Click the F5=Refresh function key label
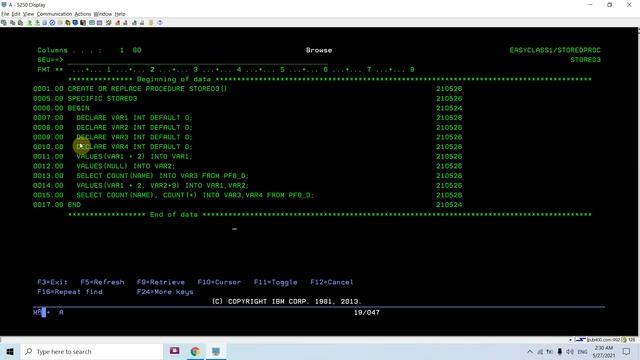The width and height of the screenshot is (640, 360). coord(102,282)
